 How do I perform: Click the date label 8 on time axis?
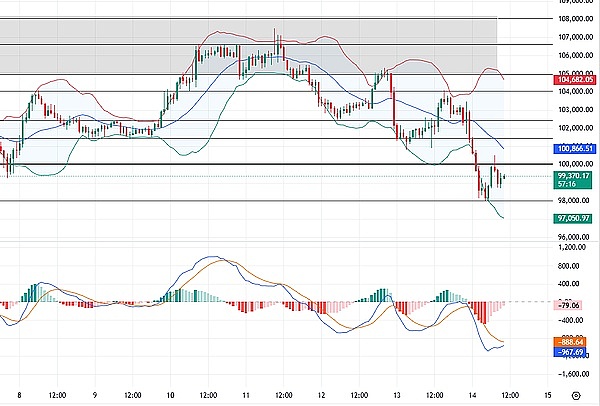click(x=19, y=394)
